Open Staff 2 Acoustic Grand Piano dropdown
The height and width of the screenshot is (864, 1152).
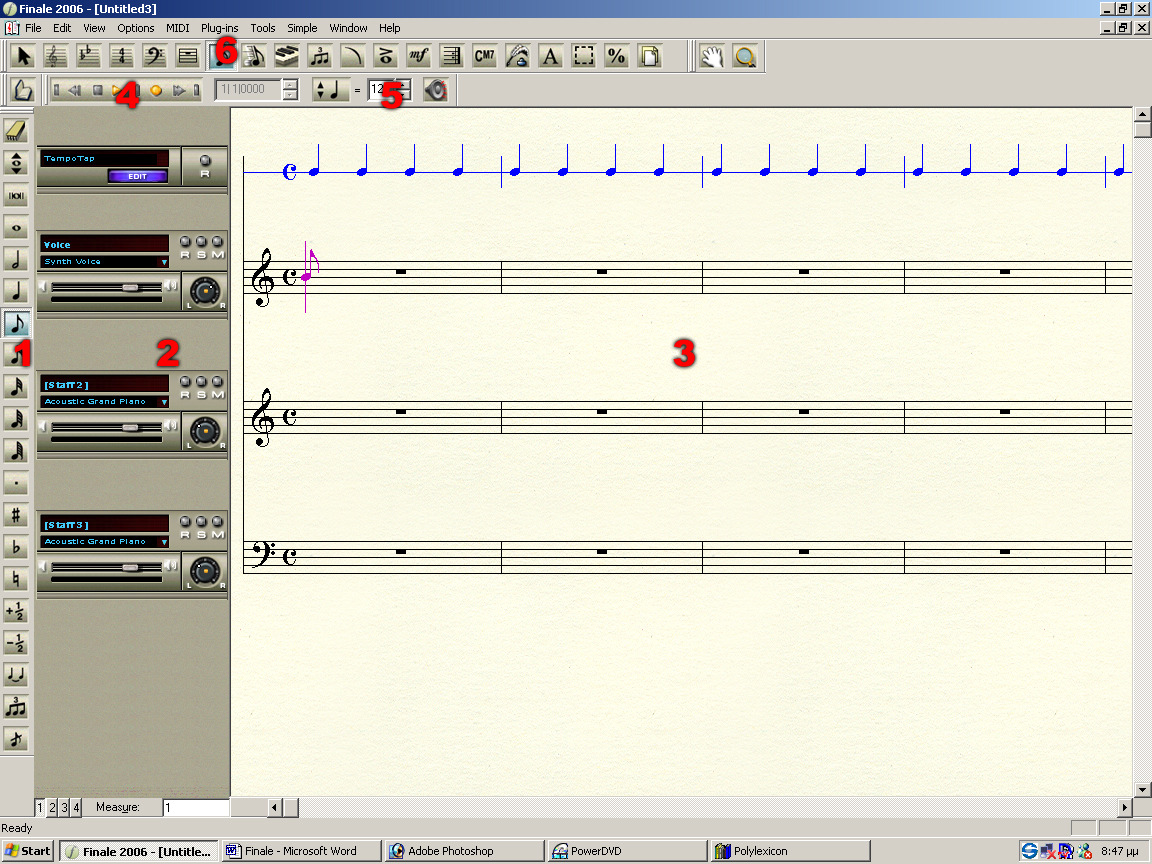pos(164,402)
